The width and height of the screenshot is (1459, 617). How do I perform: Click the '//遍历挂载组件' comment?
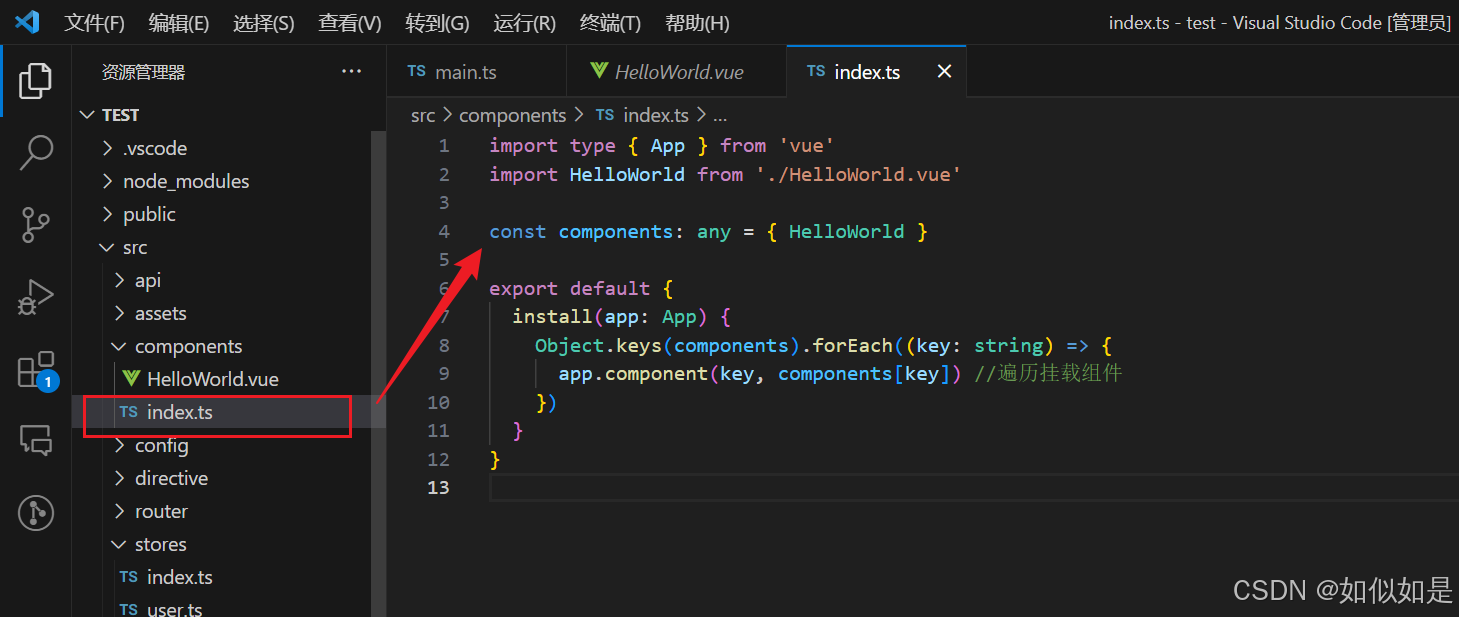pyautogui.click(x=1047, y=374)
